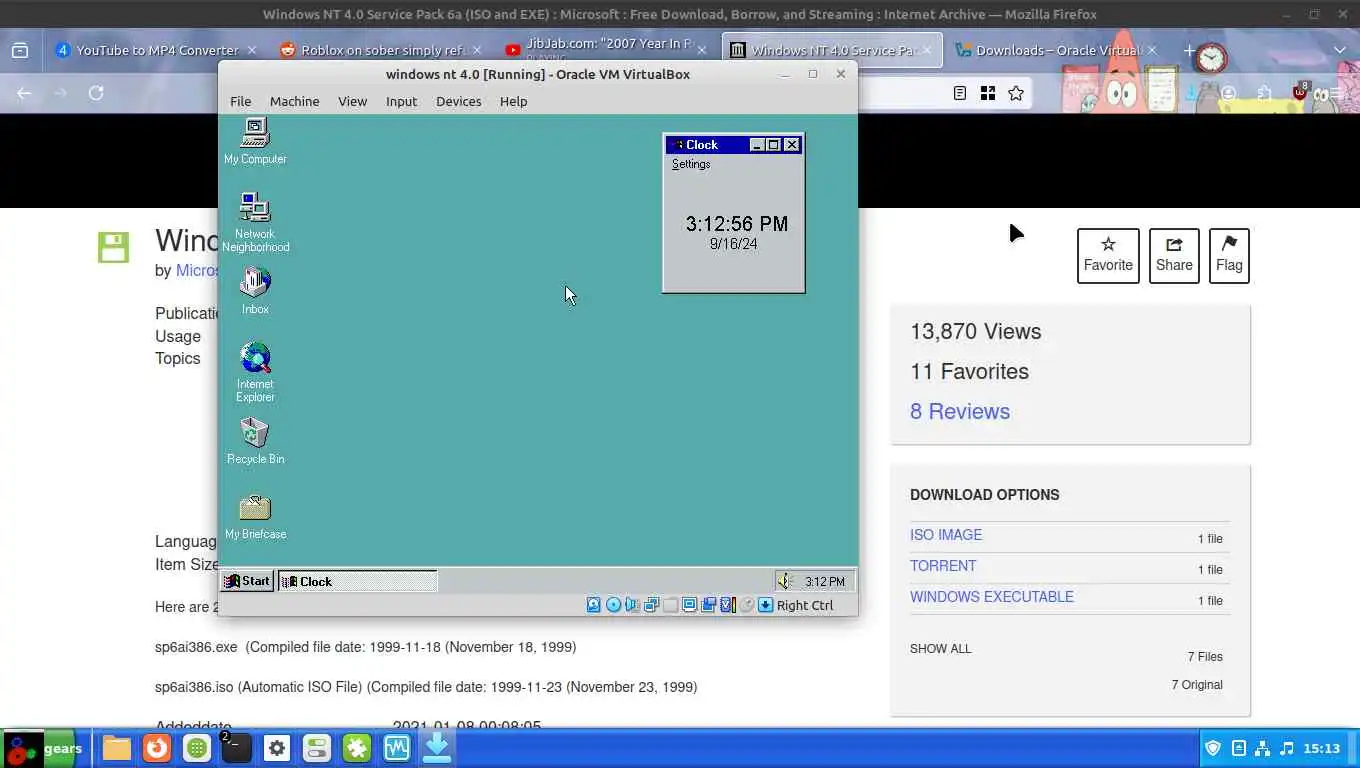Screen dimensions: 1360x768
Task: Close the Downloads Oracle VirtualBox tab
Action: click(x=1151, y=50)
